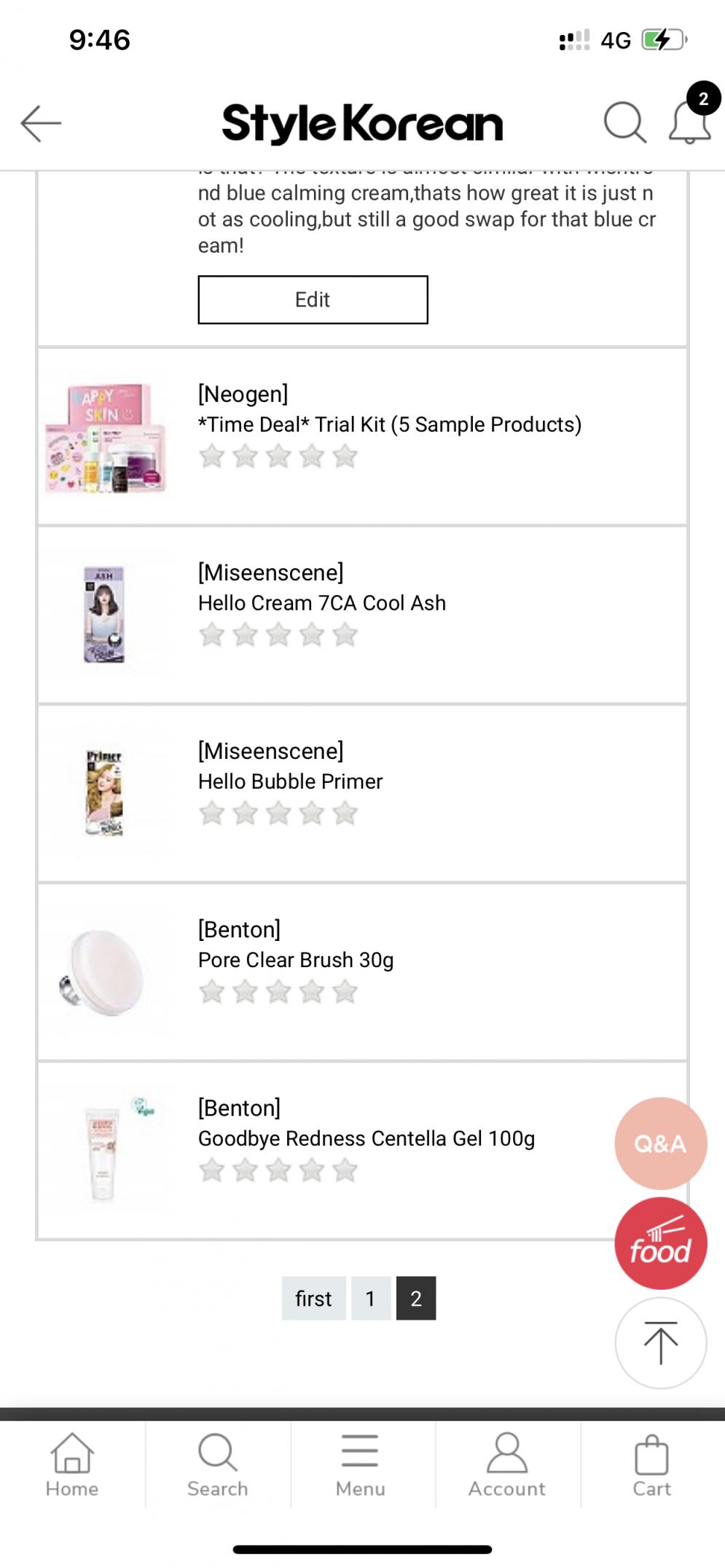Image resolution: width=725 pixels, height=1568 pixels.
Task: Open notifications bell icon
Action: (x=689, y=122)
